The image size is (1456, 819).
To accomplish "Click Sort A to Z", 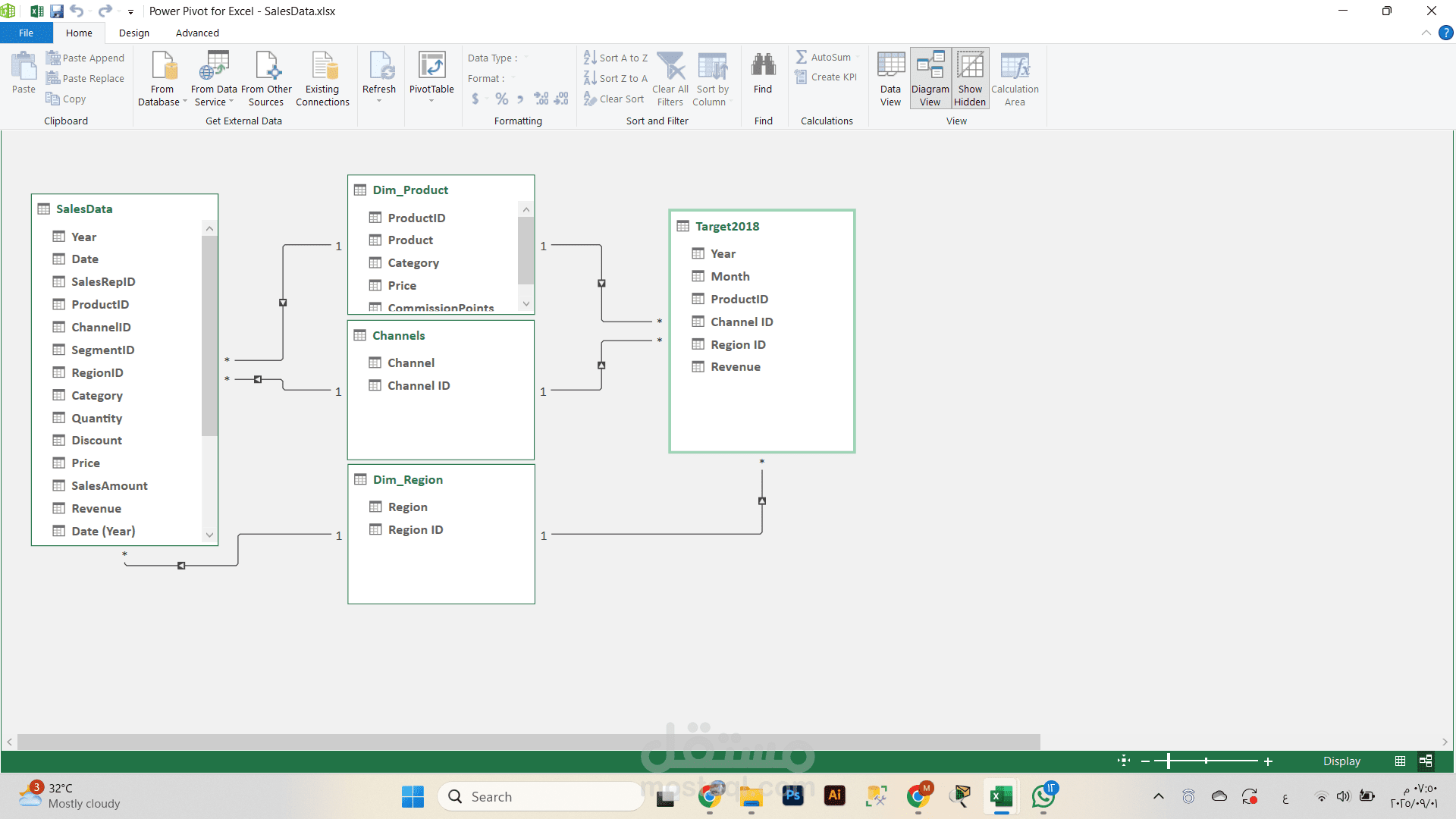I will 616,58.
